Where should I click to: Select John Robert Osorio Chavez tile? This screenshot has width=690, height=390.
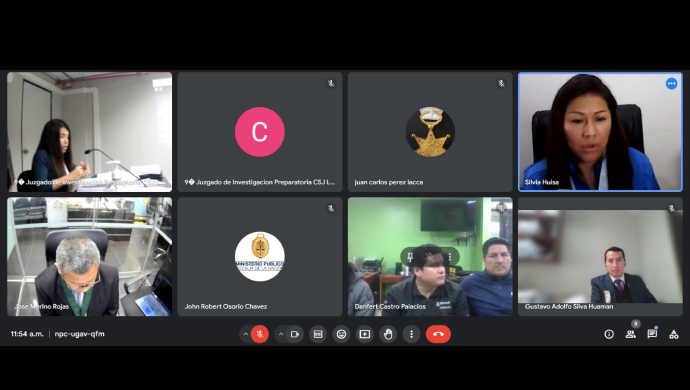click(260, 257)
